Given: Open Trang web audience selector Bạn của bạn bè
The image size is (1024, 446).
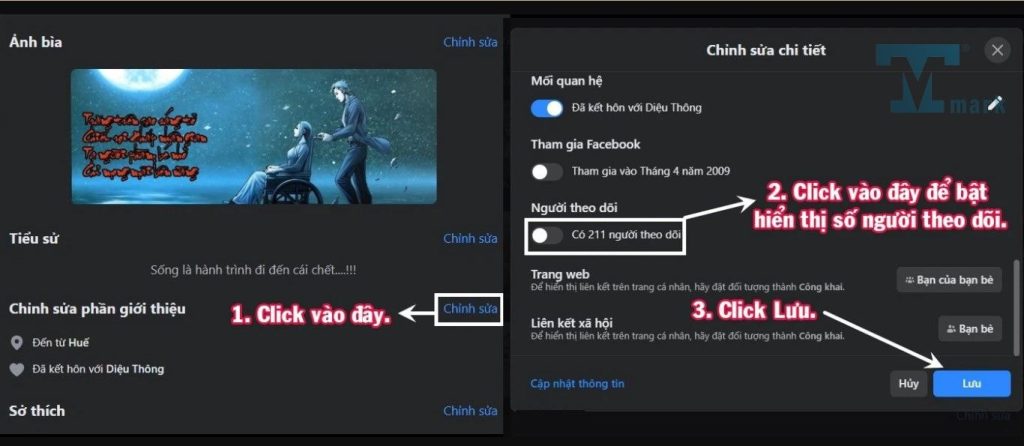Looking at the screenshot, I should coord(949,280).
